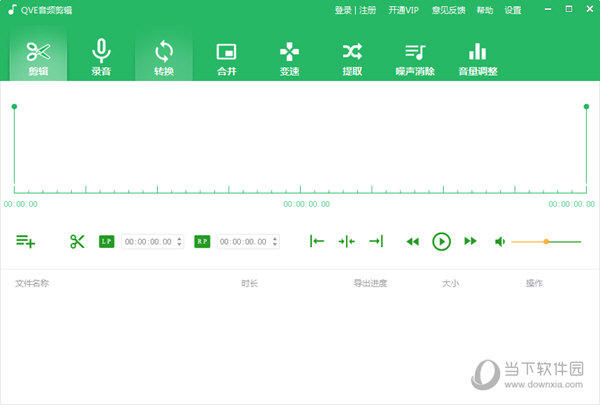Increase LP time with up arrow
Screen dimensions: 600x405
click(179, 239)
